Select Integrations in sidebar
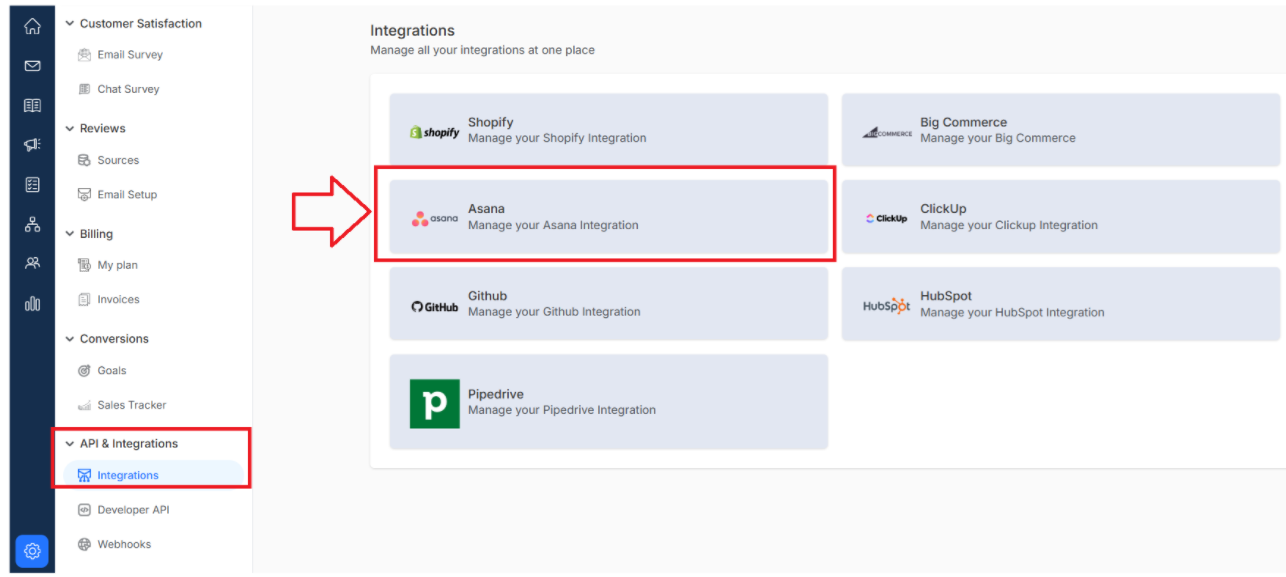Viewport: 1286px width, 577px height. click(153, 475)
